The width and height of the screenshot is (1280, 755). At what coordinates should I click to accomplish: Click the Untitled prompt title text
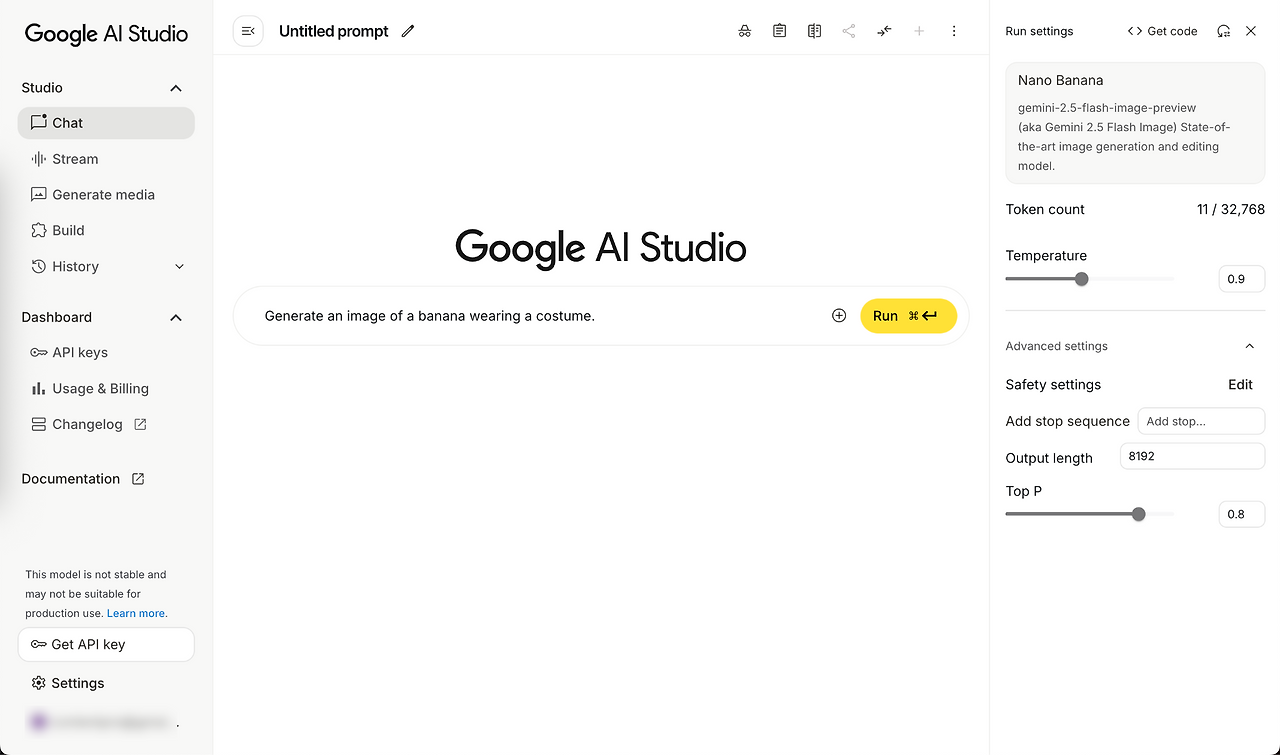coord(334,31)
